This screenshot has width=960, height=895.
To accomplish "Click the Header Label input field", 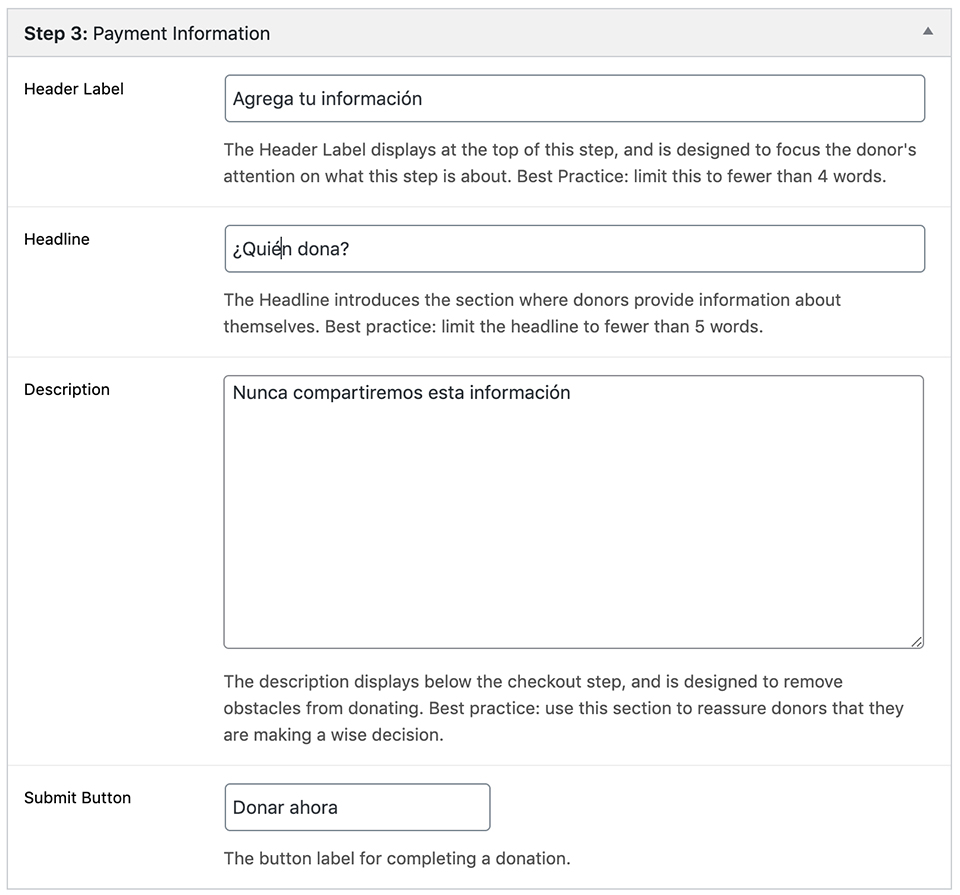I will (x=574, y=99).
